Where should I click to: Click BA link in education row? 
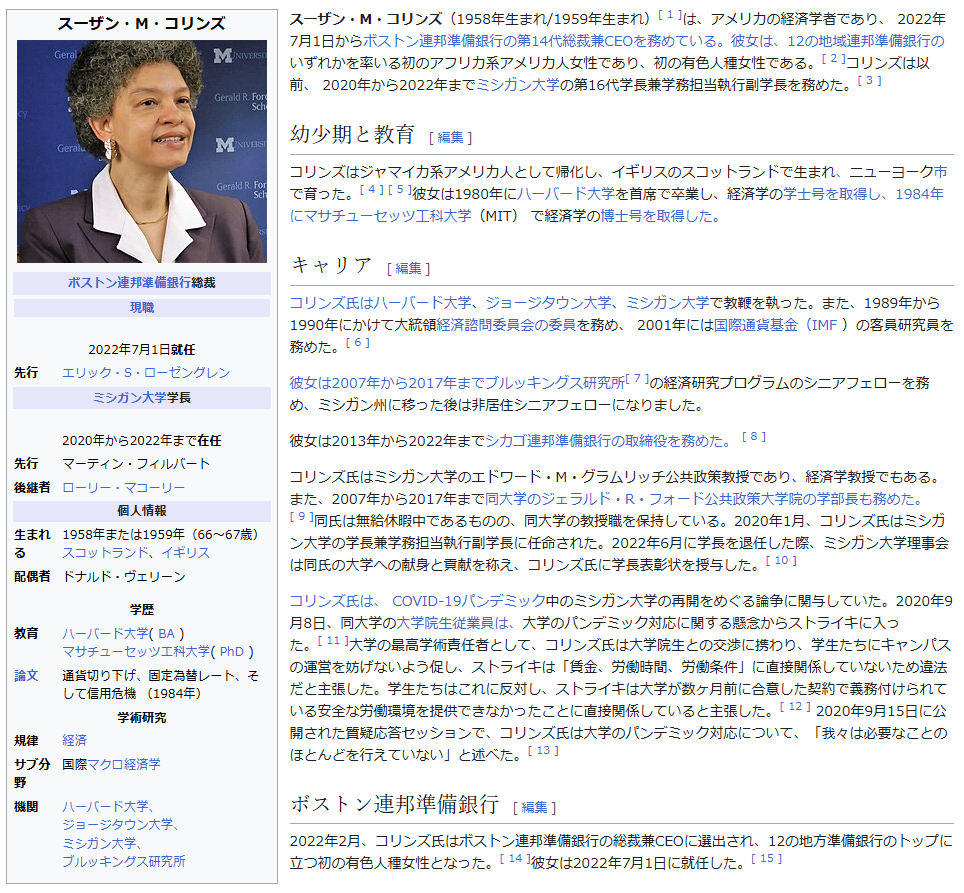[x=167, y=634]
